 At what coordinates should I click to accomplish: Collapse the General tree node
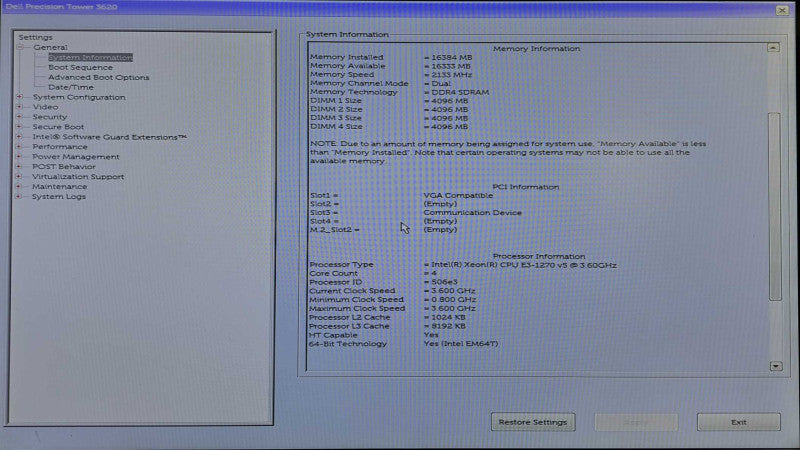(x=20, y=47)
